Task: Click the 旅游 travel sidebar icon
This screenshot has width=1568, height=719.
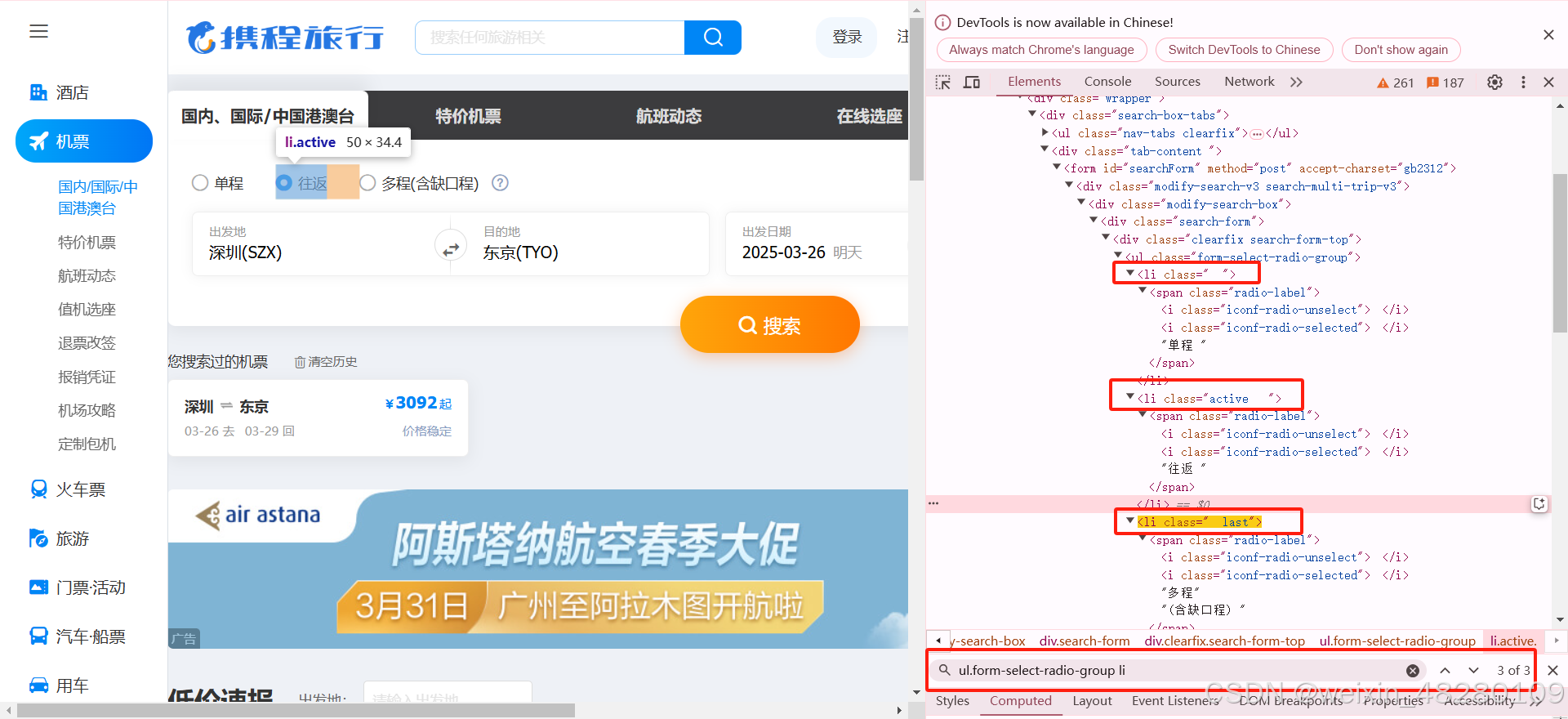Action: [x=38, y=538]
